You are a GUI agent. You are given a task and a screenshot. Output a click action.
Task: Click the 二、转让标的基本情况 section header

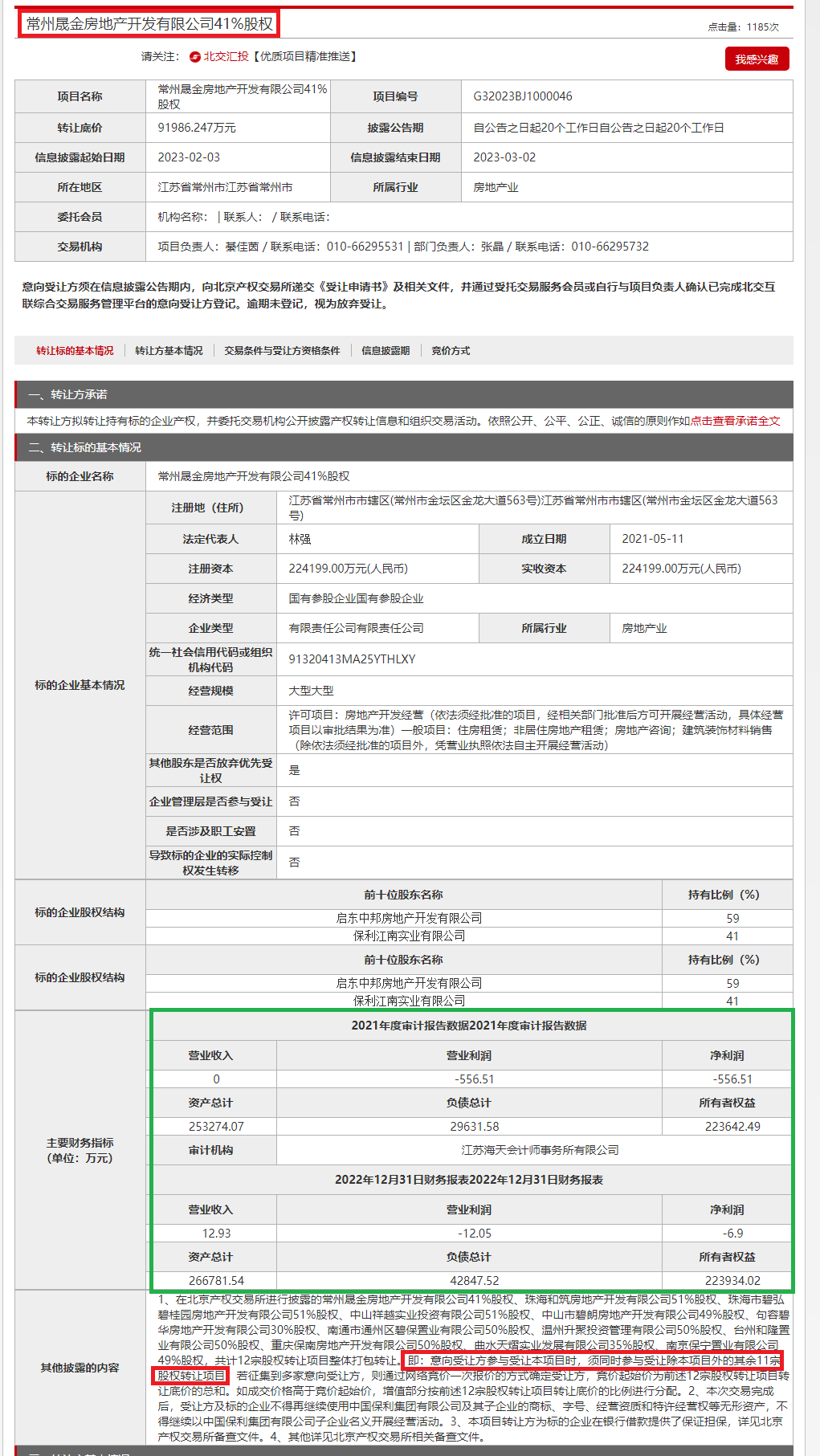click(x=404, y=447)
